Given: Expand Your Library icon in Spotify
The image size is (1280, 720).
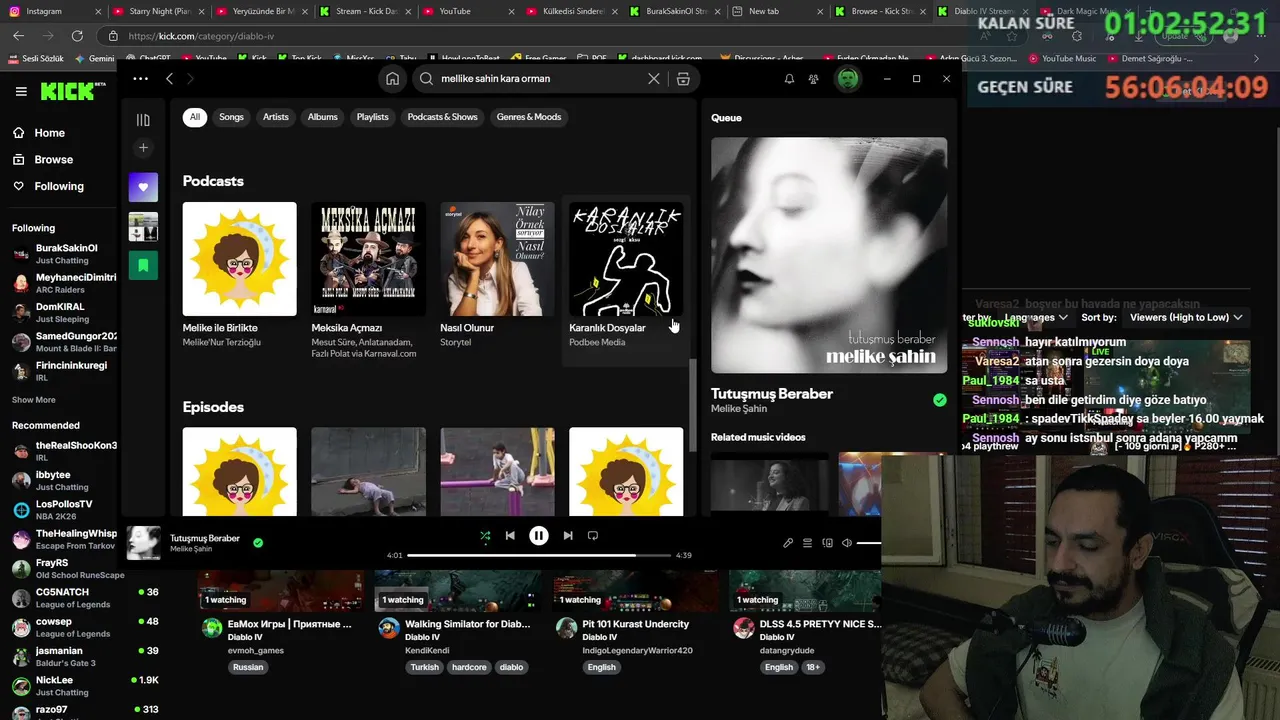Looking at the screenshot, I should [x=143, y=120].
